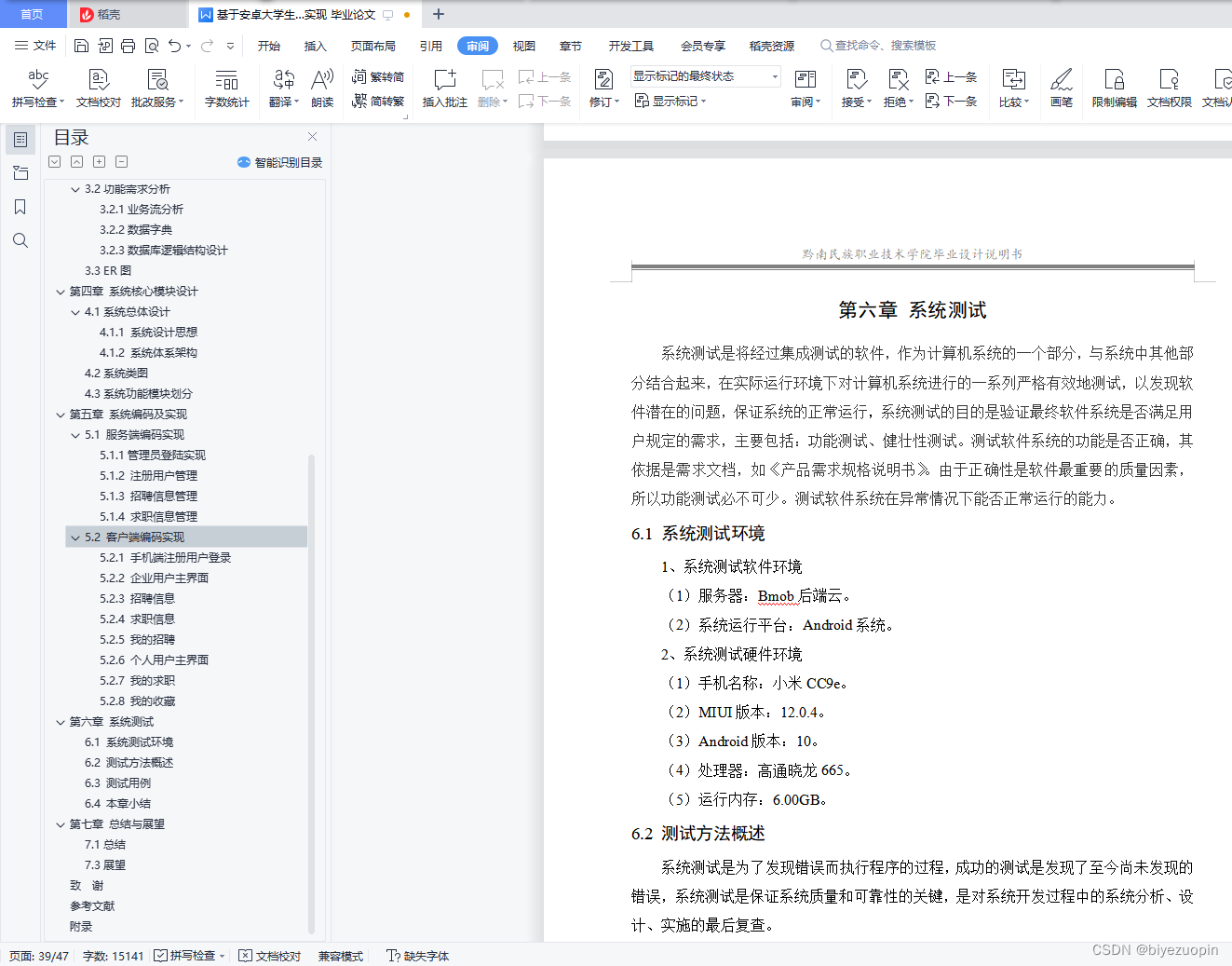The image size is (1232, 966).
Task: Open the 显示标记的最终状态 dropdown
Action: [x=703, y=76]
